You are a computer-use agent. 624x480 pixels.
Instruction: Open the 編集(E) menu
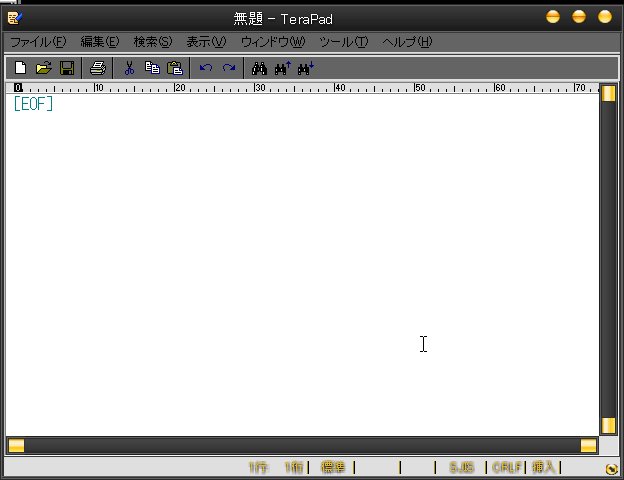click(99, 42)
